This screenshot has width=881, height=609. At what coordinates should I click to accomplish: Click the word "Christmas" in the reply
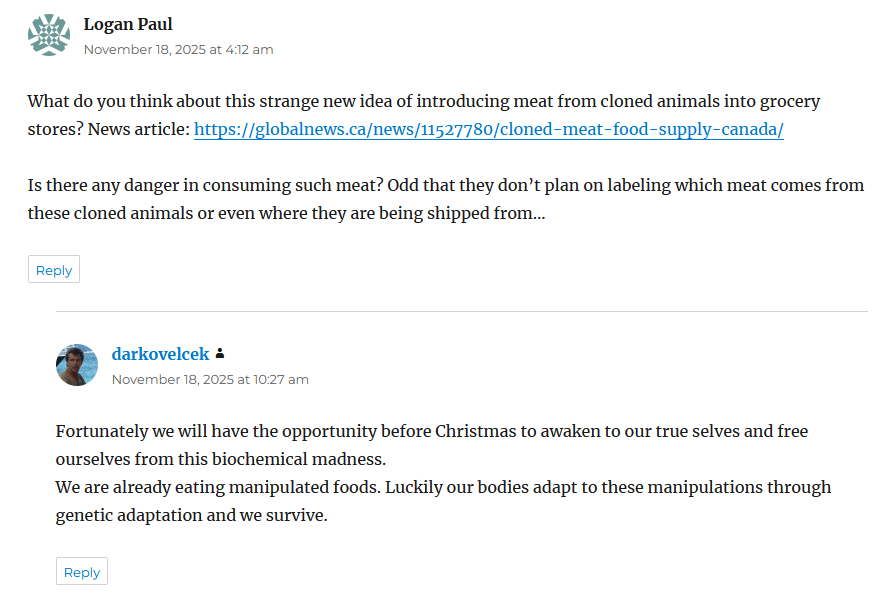click(x=474, y=432)
